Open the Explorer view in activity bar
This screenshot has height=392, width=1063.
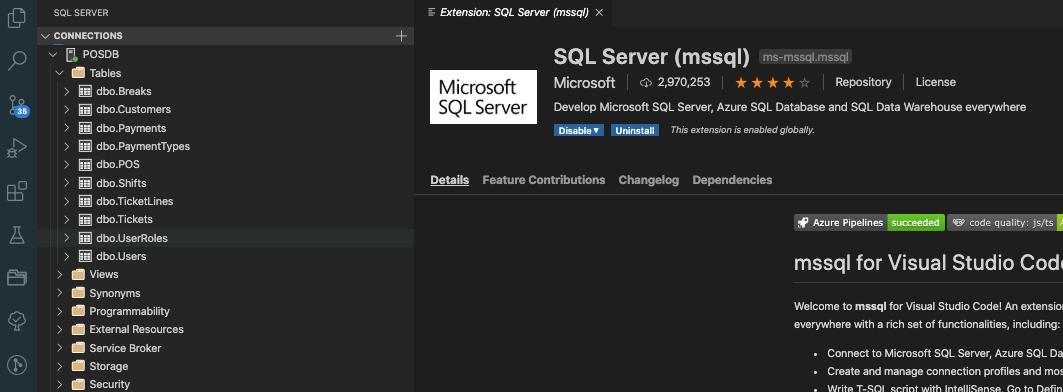[16, 17]
